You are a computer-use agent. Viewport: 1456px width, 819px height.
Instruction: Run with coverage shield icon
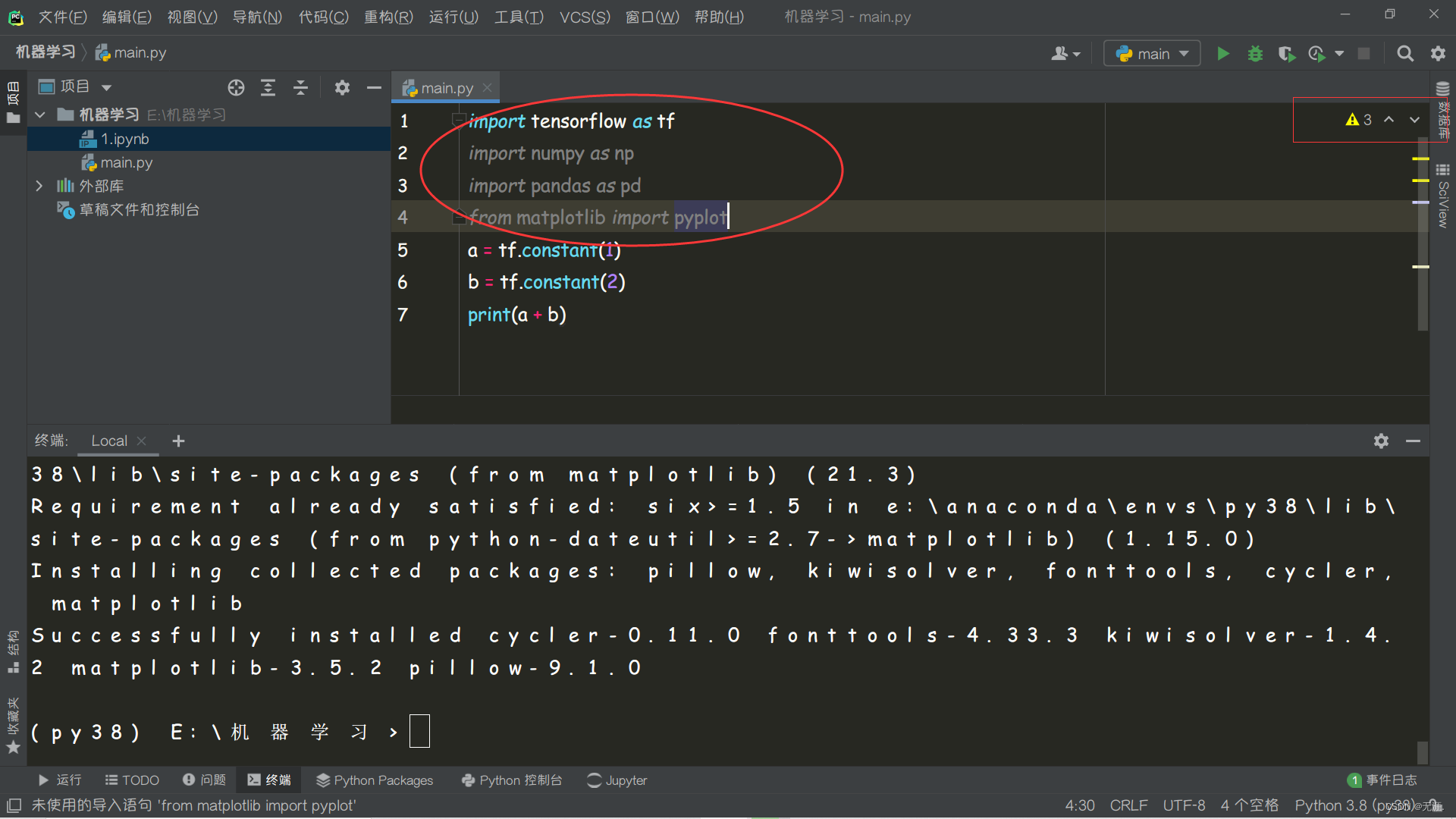click(1286, 54)
